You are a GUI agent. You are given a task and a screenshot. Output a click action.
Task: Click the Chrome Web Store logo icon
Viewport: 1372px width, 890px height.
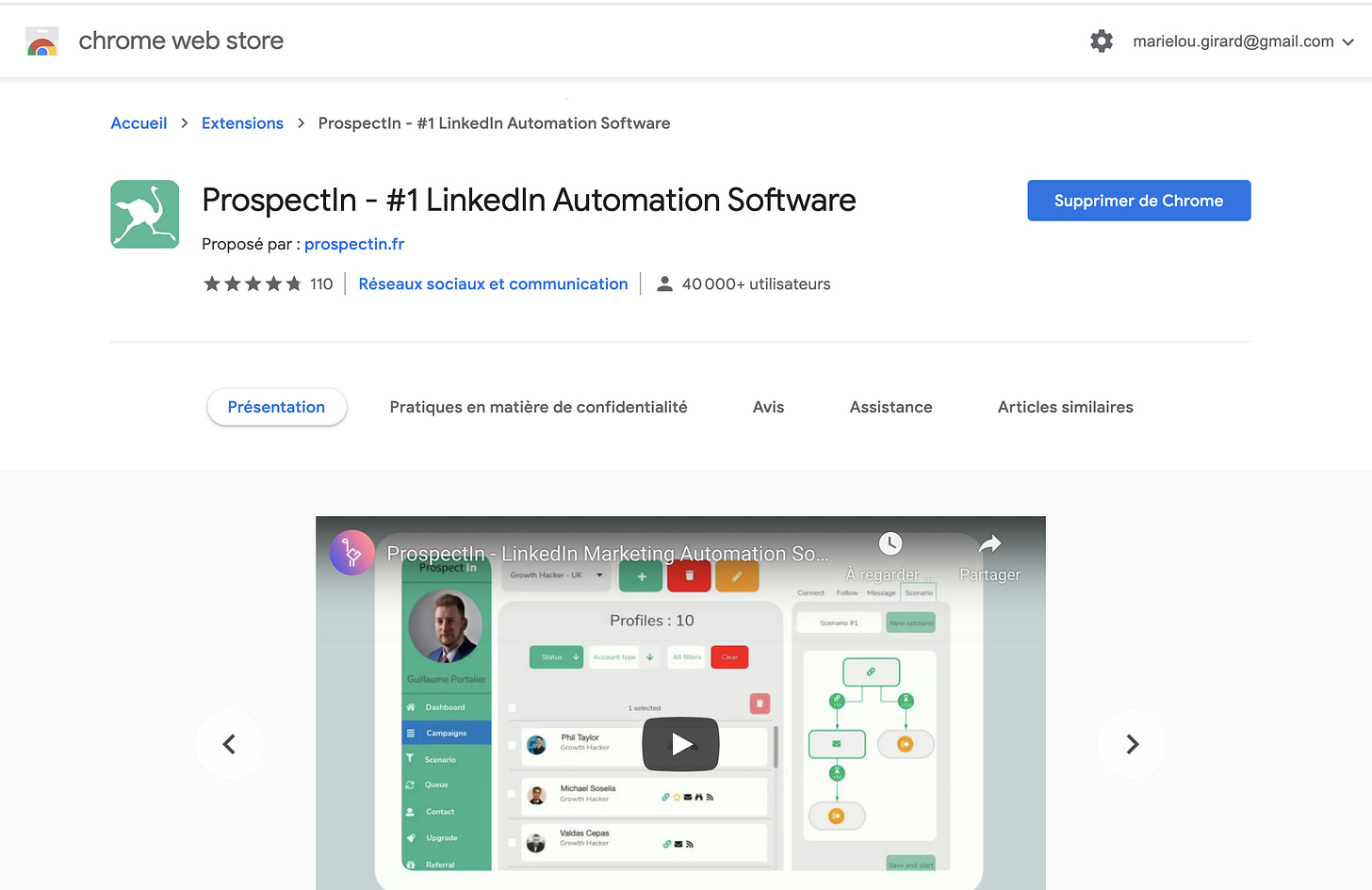pyautogui.click(x=41, y=41)
